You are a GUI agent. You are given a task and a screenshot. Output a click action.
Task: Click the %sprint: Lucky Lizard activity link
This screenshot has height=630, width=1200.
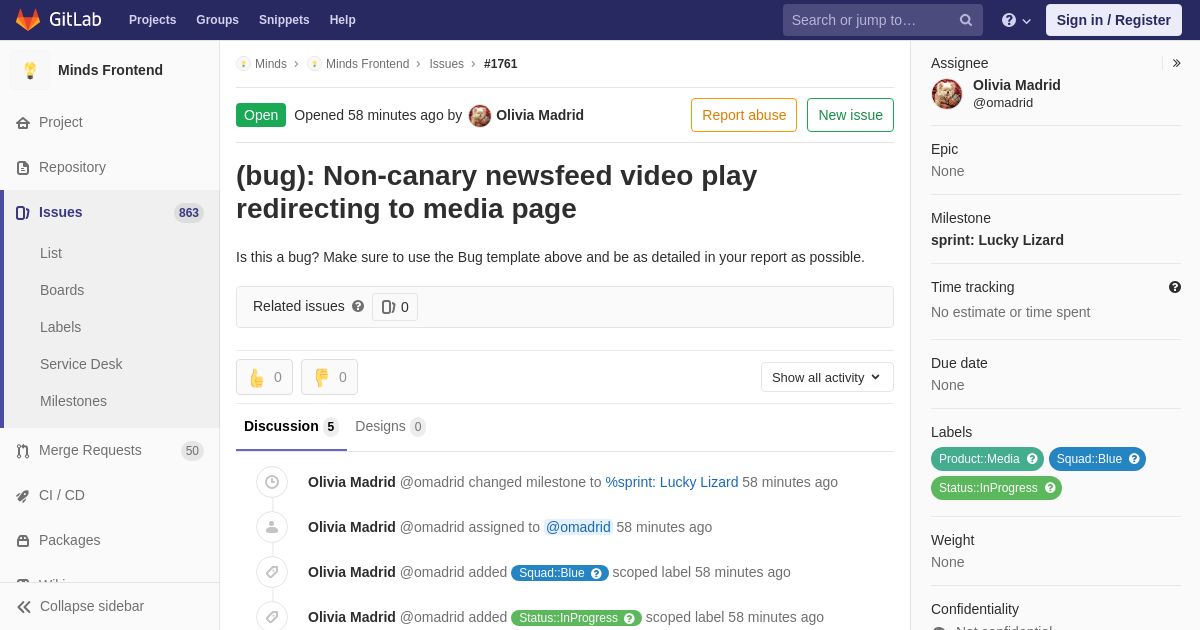pyautogui.click(x=672, y=482)
